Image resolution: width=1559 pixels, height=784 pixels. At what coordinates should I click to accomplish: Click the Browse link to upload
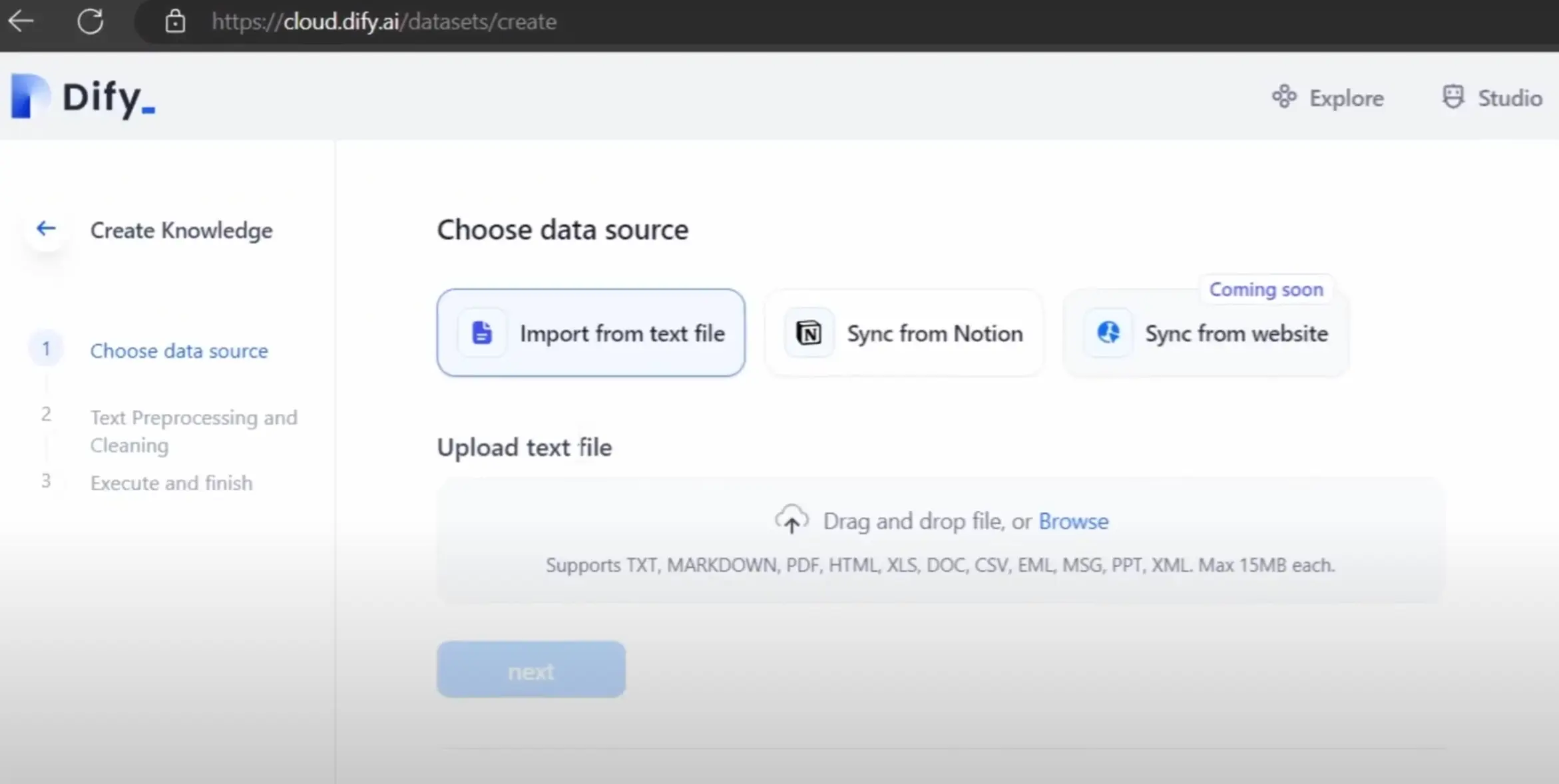click(1073, 521)
